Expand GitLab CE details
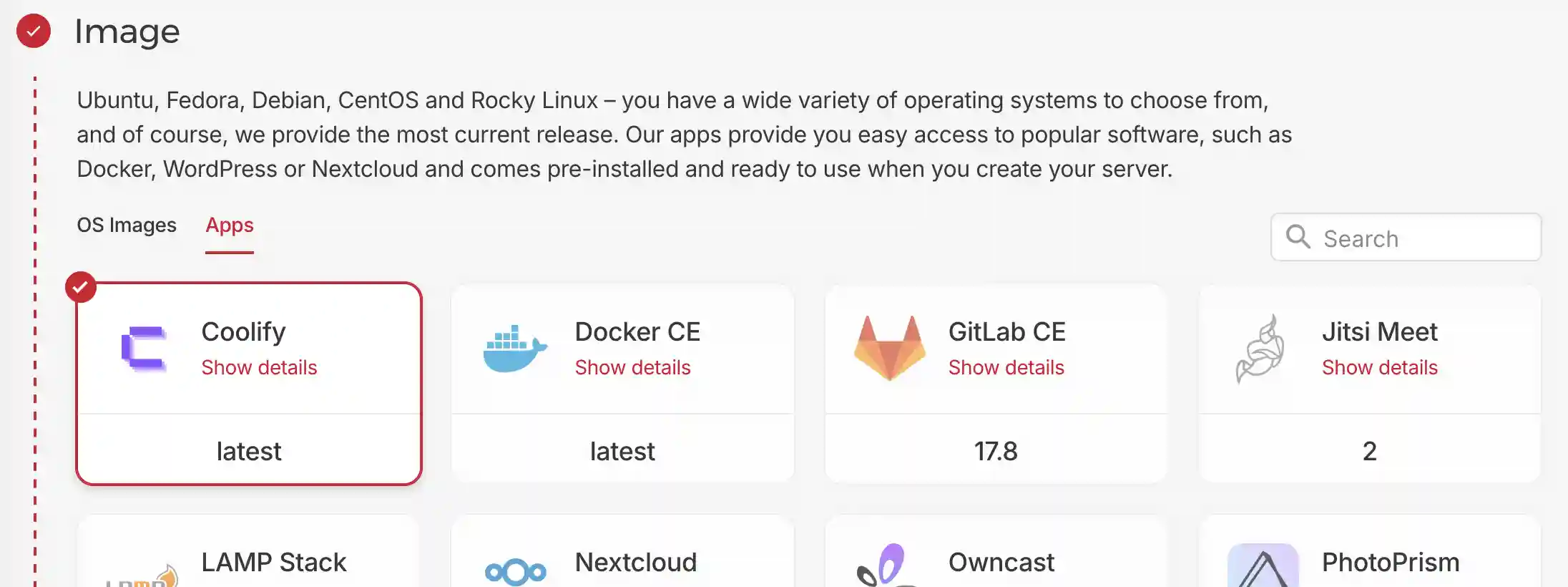This screenshot has width=1568, height=587. (x=1006, y=368)
